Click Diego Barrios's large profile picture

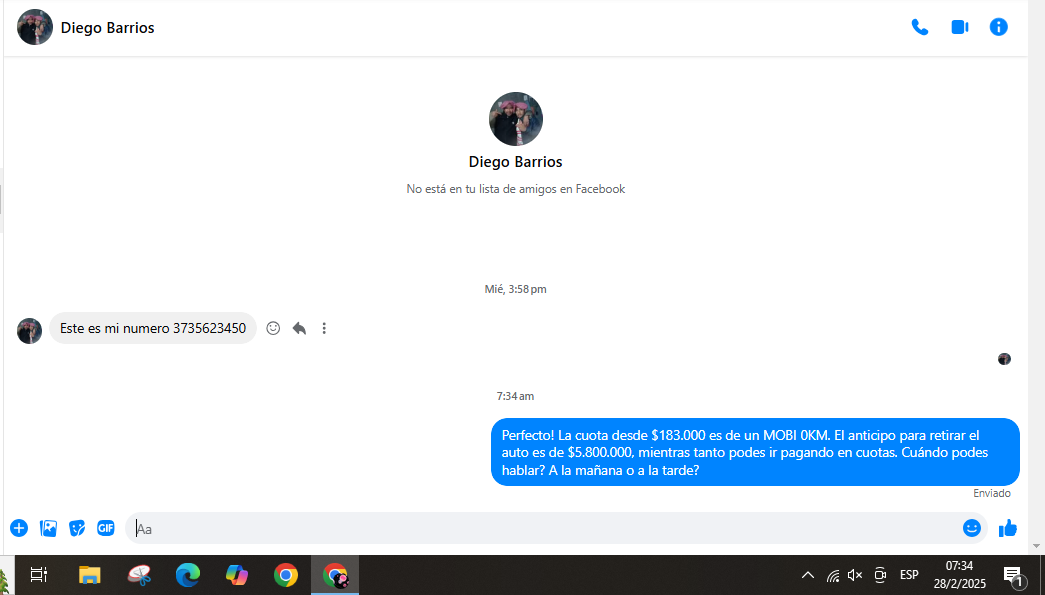click(x=515, y=119)
